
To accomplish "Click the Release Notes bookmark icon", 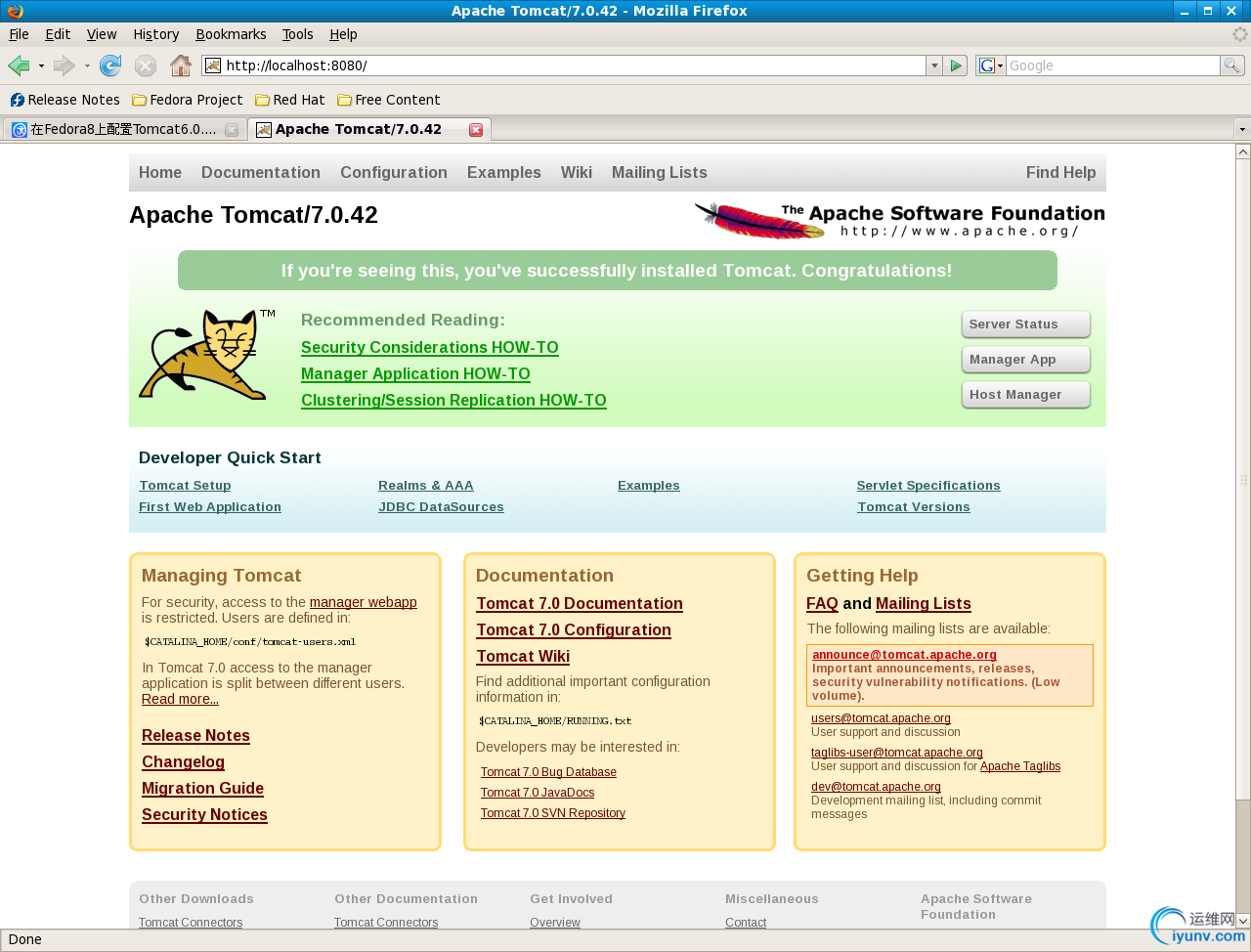I will 18,100.
